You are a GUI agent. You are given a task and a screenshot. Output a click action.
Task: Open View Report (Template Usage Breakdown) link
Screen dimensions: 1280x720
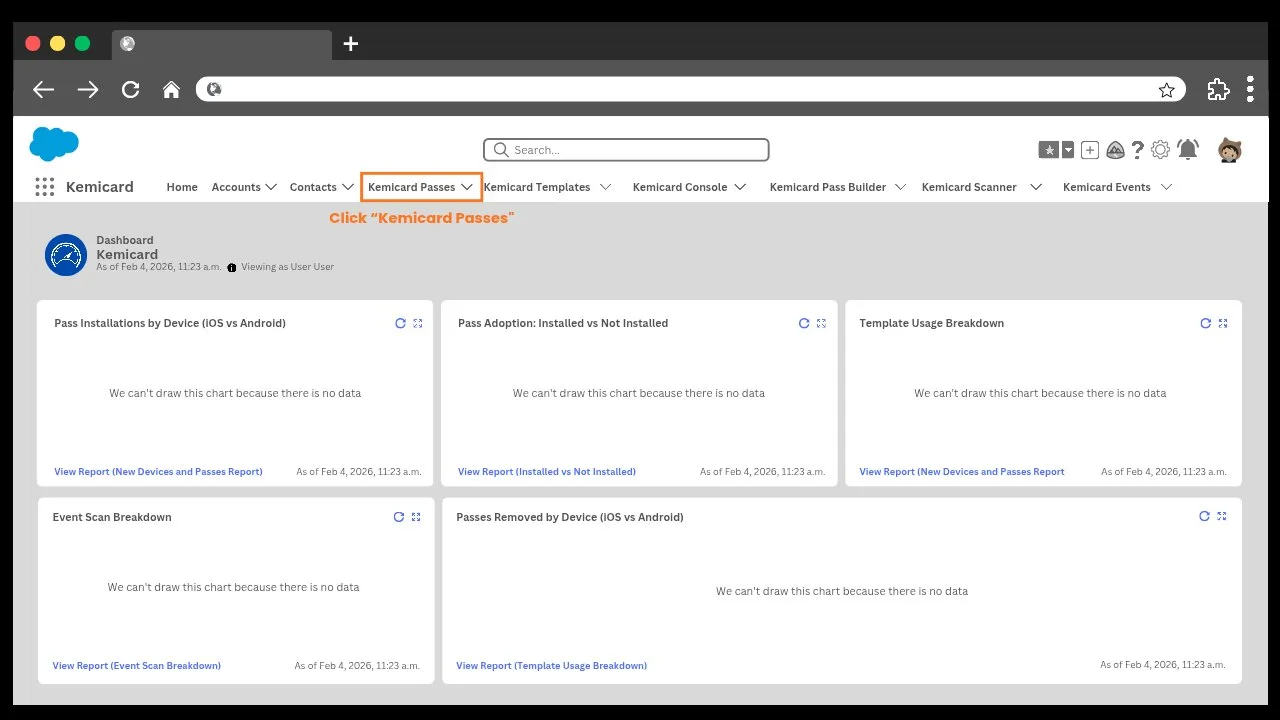[552, 666]
